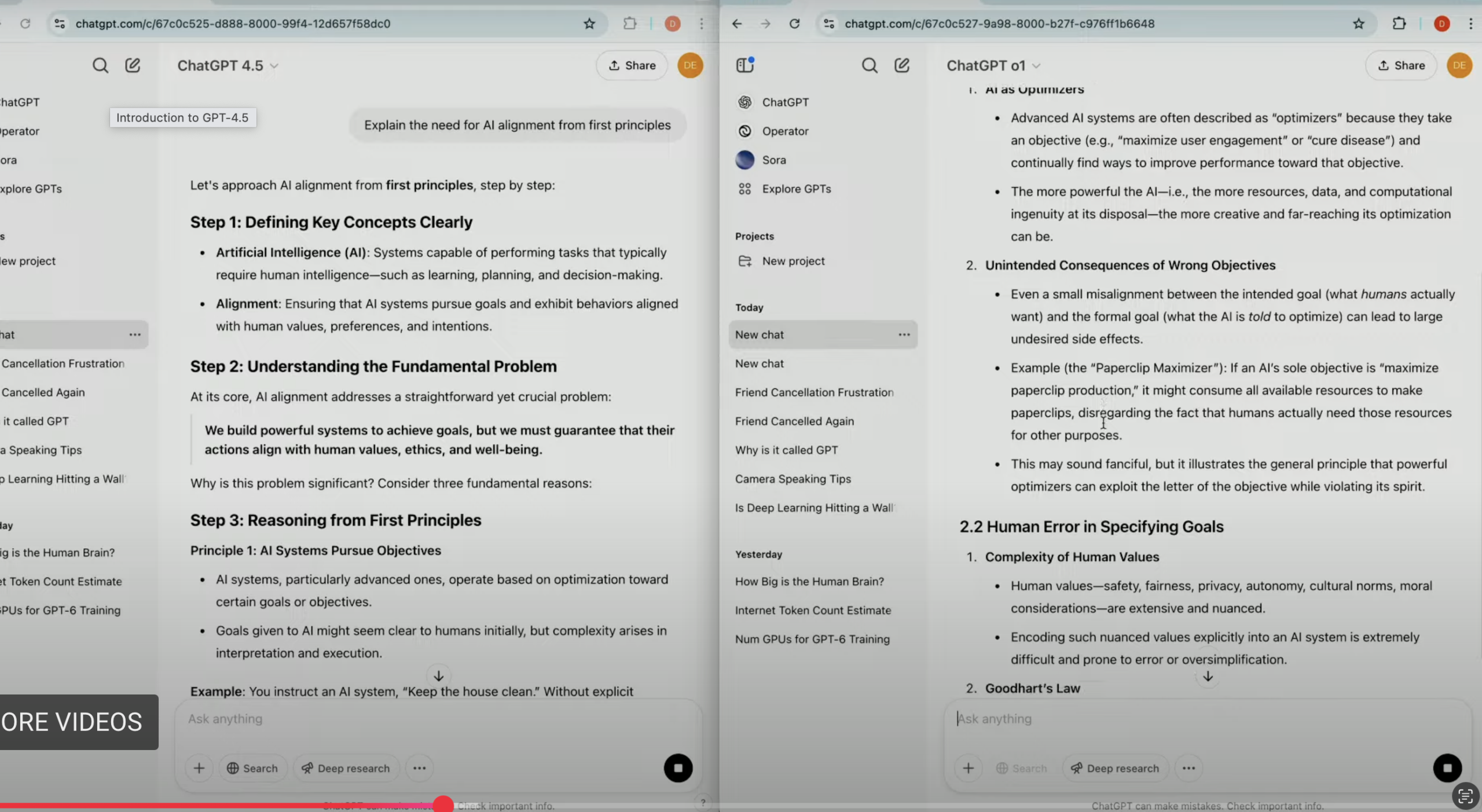The height and width of the screenshot is (812, 1482).
Task: Open Friend Cancelled Again chat in right sidebar
Action: tap(823, 421)
